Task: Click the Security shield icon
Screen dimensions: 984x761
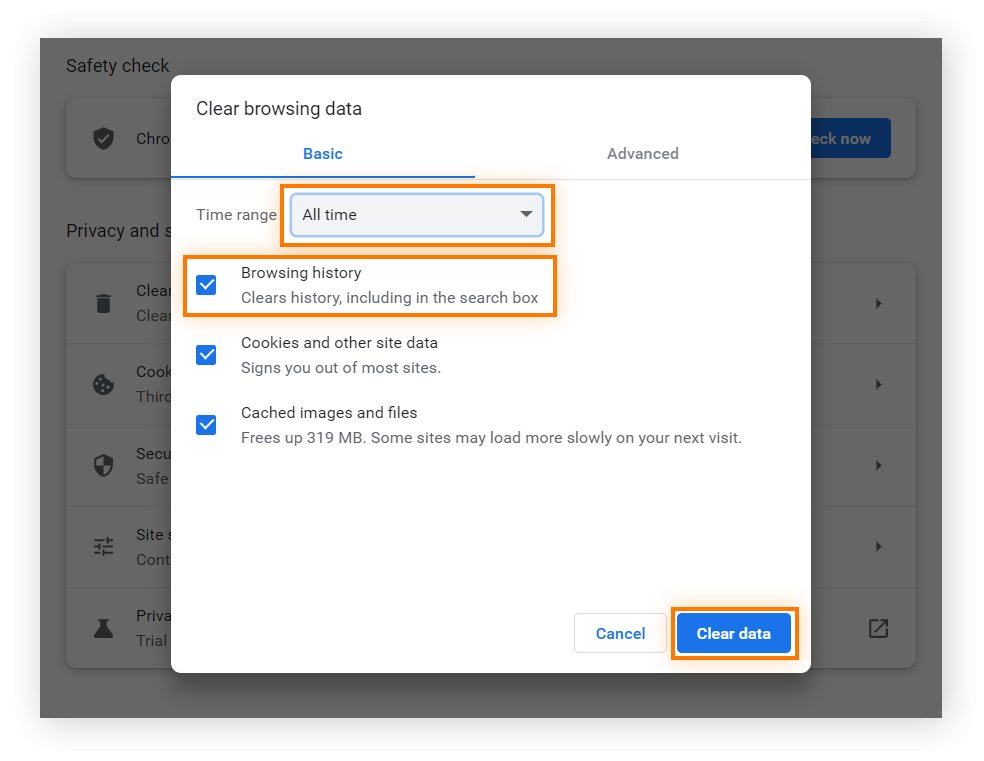Action: pos(103,466)
